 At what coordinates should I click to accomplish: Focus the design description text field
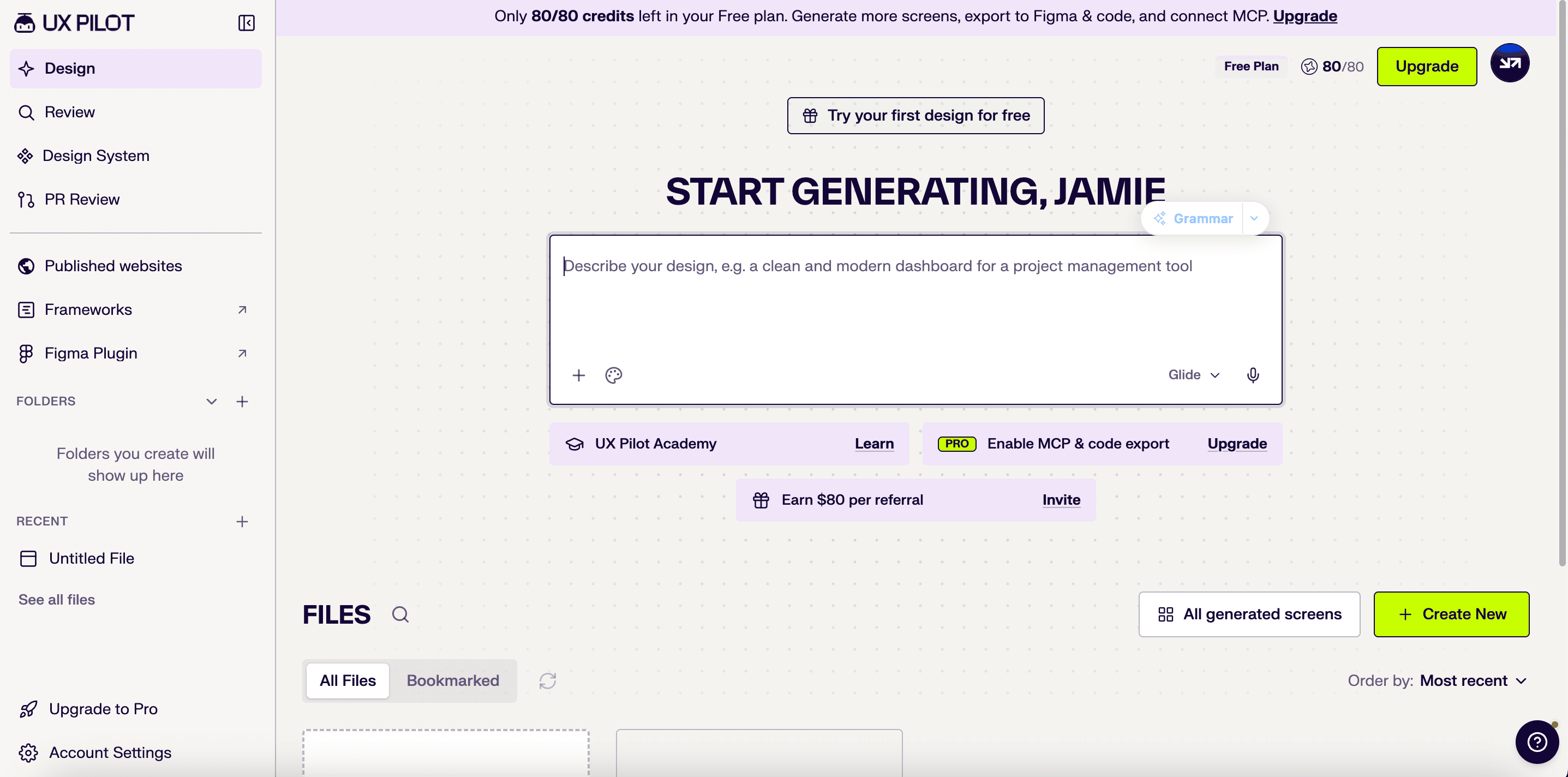click(x=915, y=297)
